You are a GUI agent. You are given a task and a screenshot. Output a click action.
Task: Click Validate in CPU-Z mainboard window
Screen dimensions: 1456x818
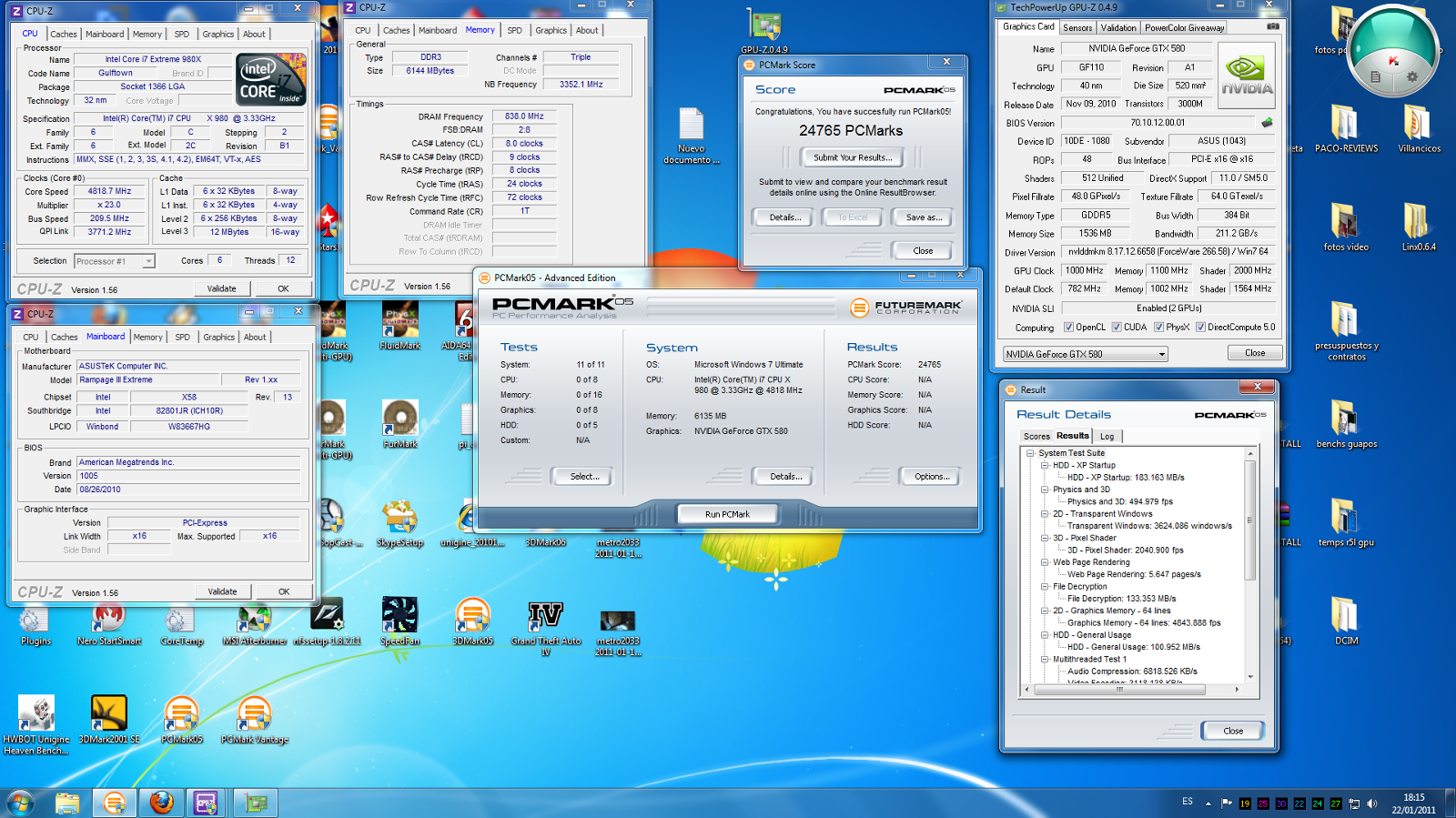coord(222,591)
